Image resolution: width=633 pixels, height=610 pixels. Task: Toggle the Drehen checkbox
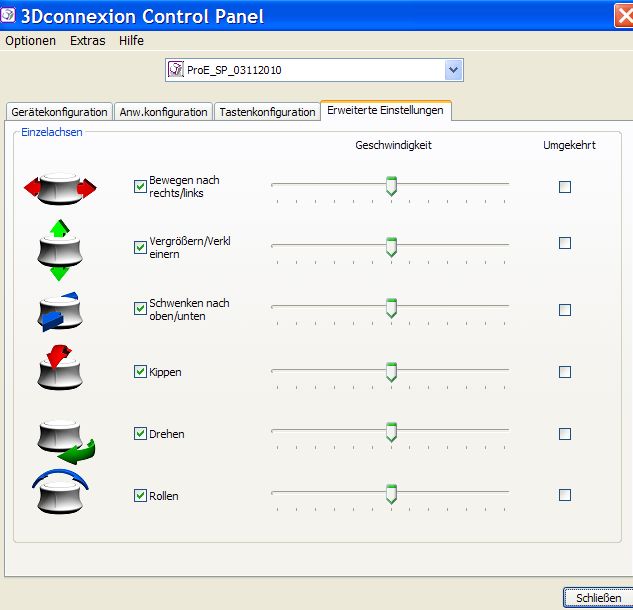[x=140, y=434]
